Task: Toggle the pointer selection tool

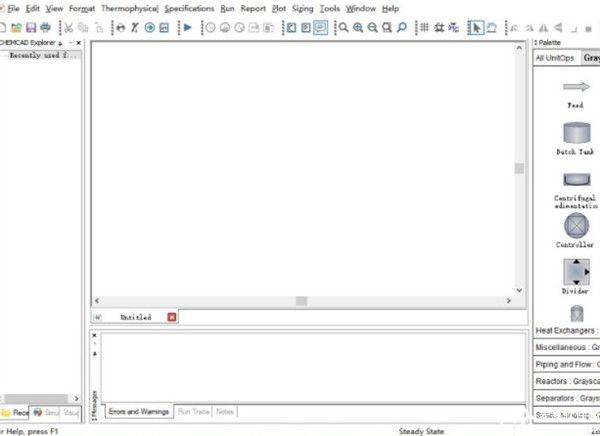Action: (x=477, y=27)
